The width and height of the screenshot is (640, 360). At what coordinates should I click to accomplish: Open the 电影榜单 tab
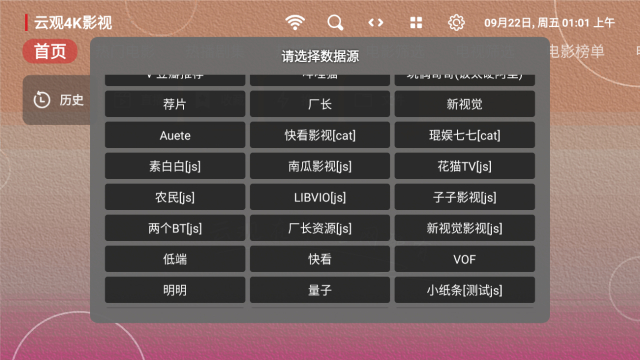(x=576, y=51)
